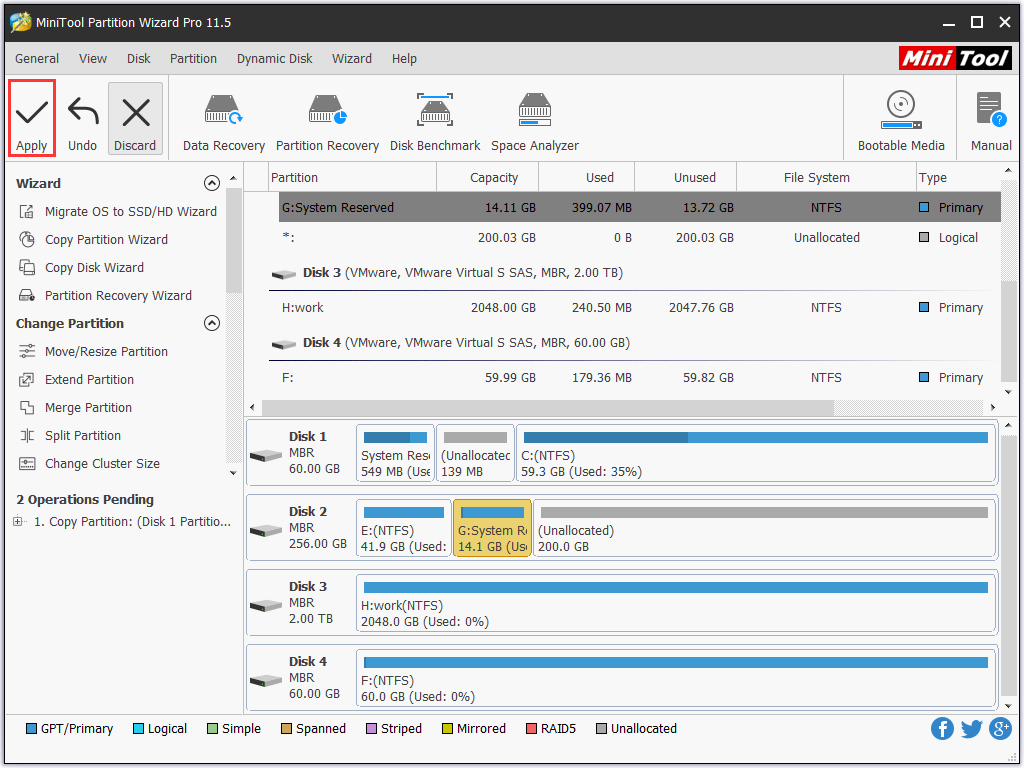Select C:(NTFS) partition block on Disk 1

pos(756,454)
